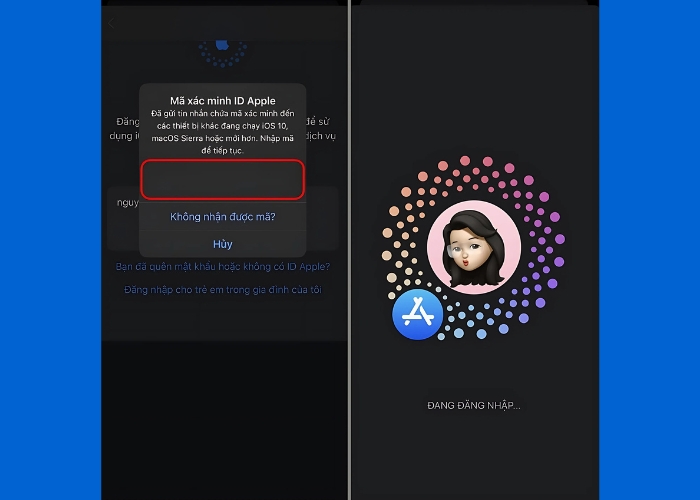The image size is (700, 500).
Task: Click the verification message text about iOS 10
Action: [x=223, y=132]
